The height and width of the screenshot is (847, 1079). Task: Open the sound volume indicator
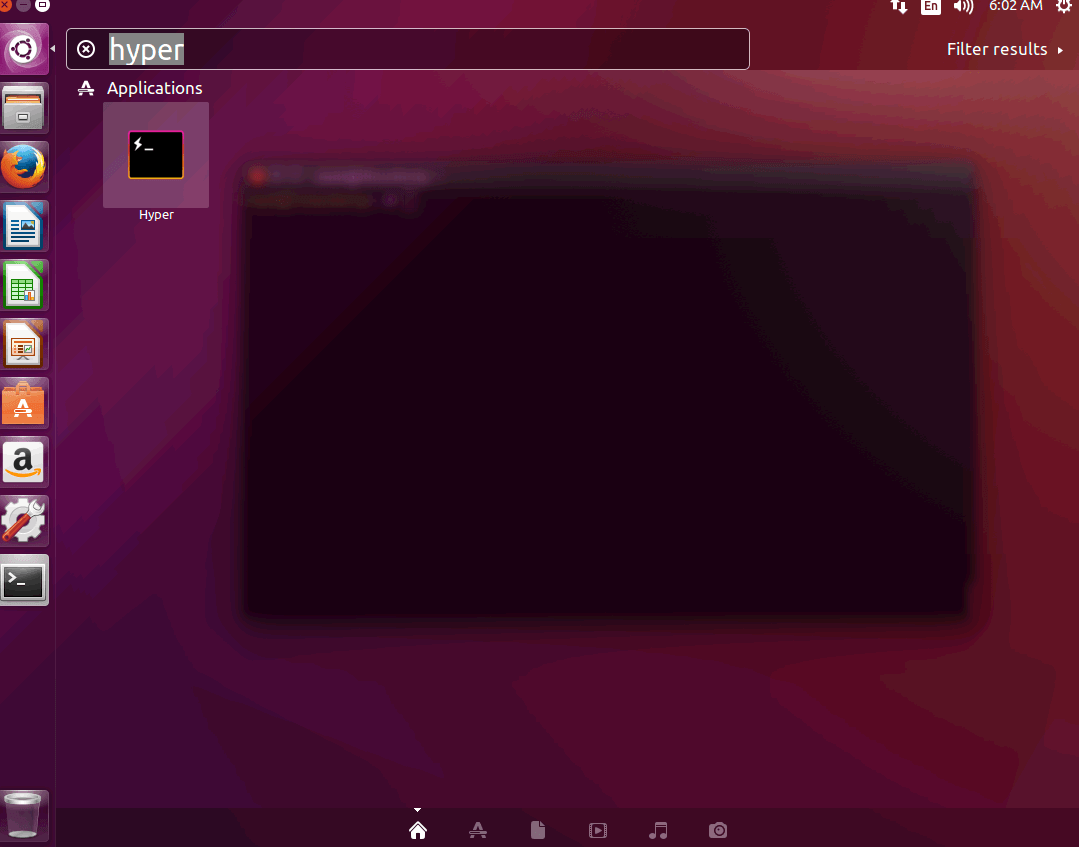coord(963,7)
